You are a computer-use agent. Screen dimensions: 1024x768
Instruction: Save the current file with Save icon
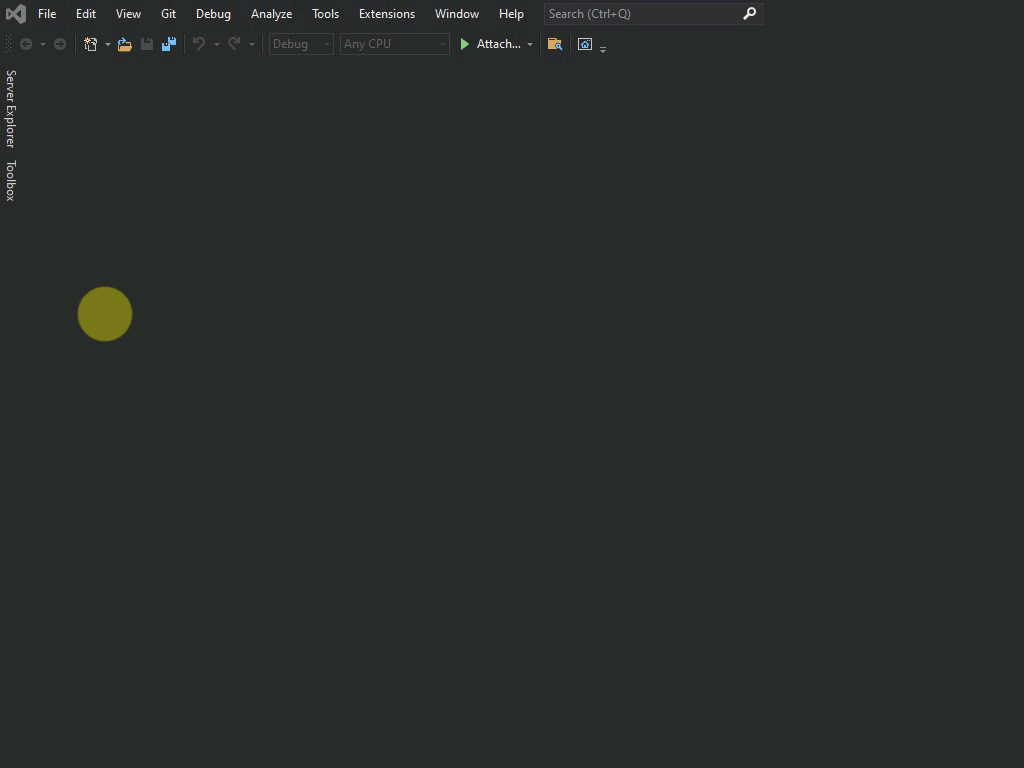tap(146, 44)
